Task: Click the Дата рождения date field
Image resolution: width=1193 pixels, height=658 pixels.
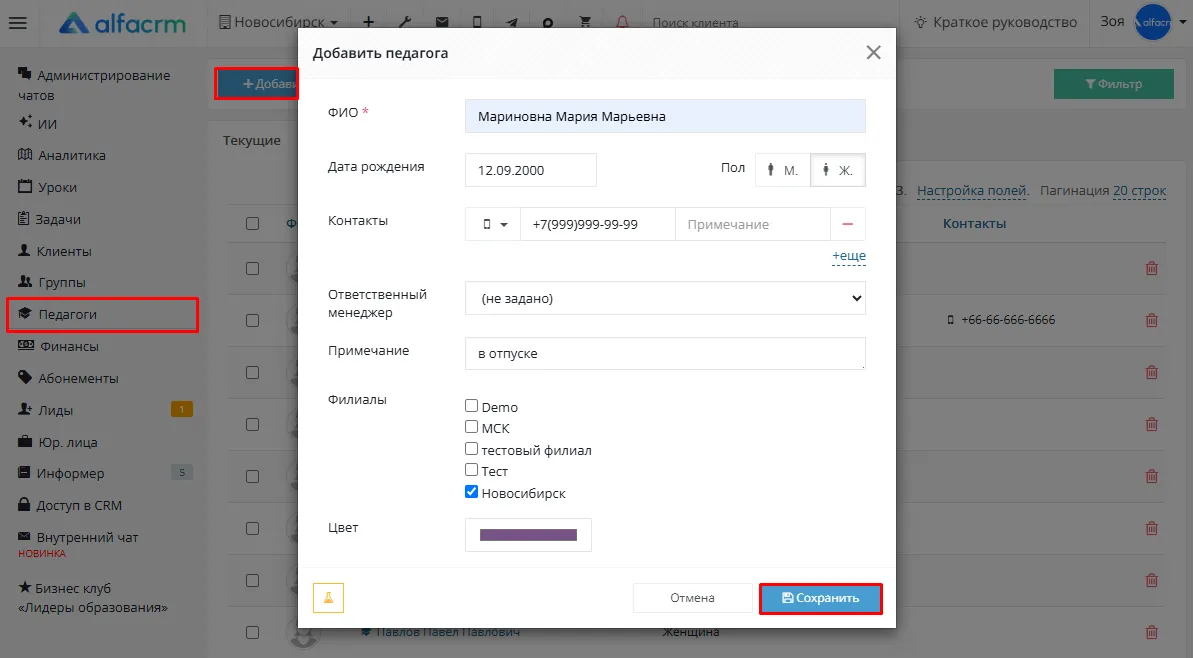Action: pos(530,170)
